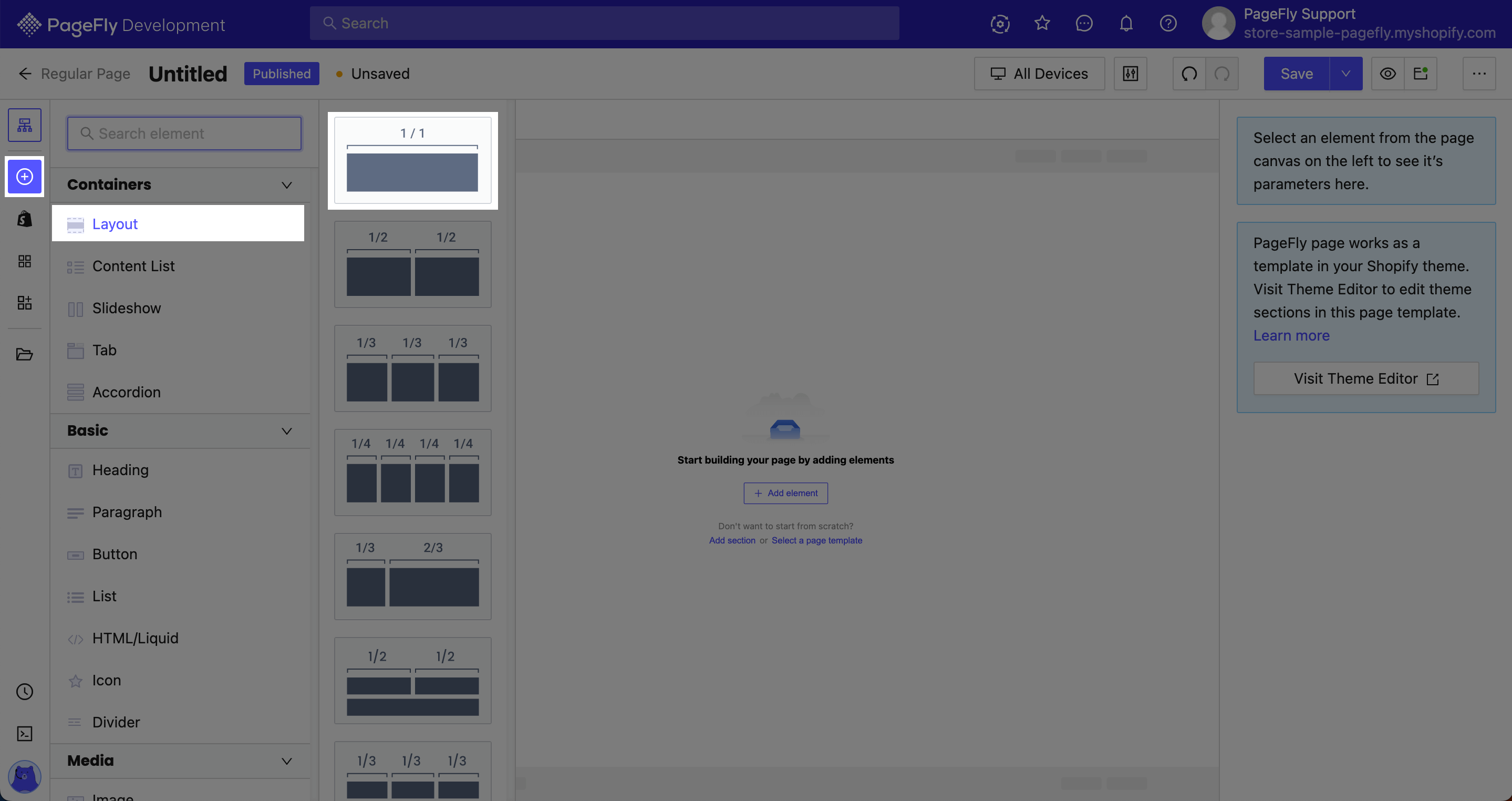Click the Visit Theme Editor button
The width and height of the screenshot is (1512, 801).
click(1366, 379)
